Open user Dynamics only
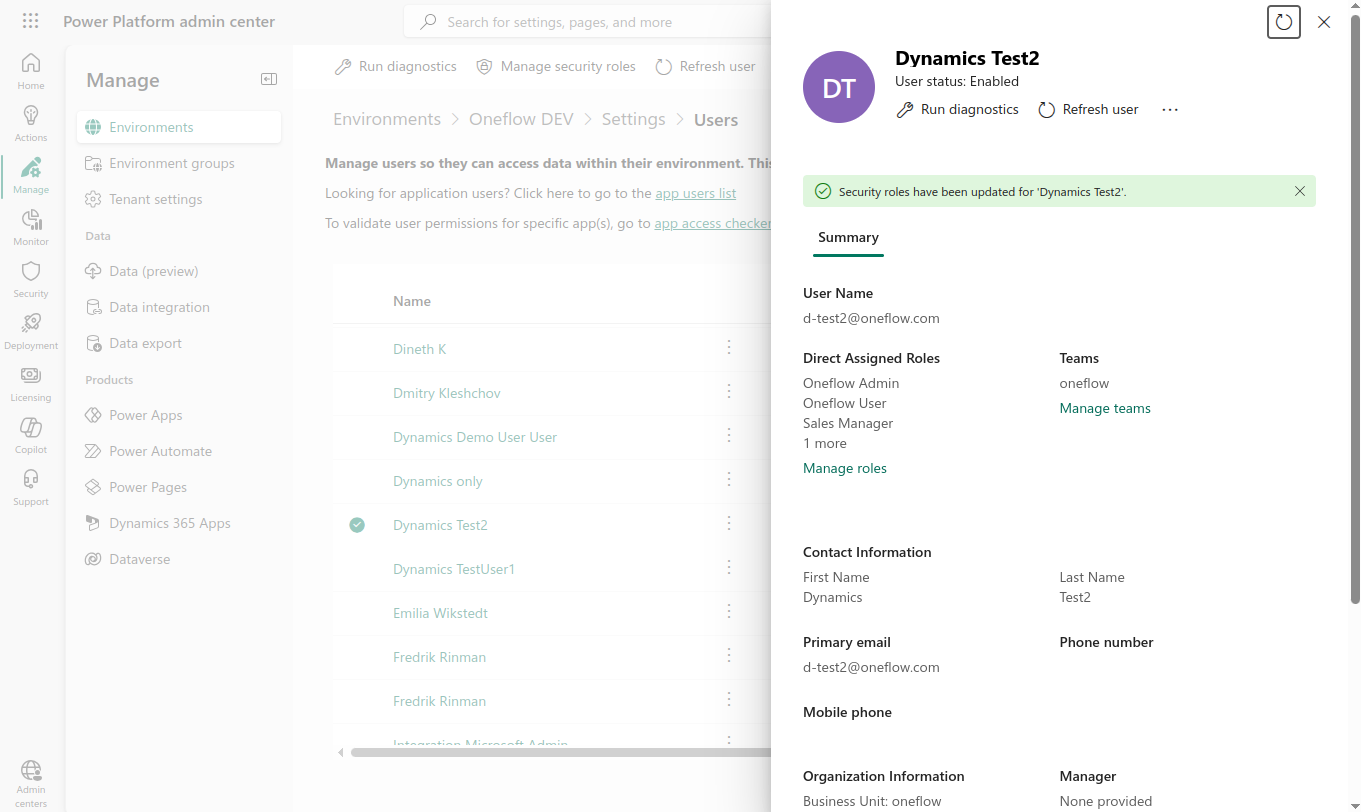1361x812 pixels. [x=438, y=481]
